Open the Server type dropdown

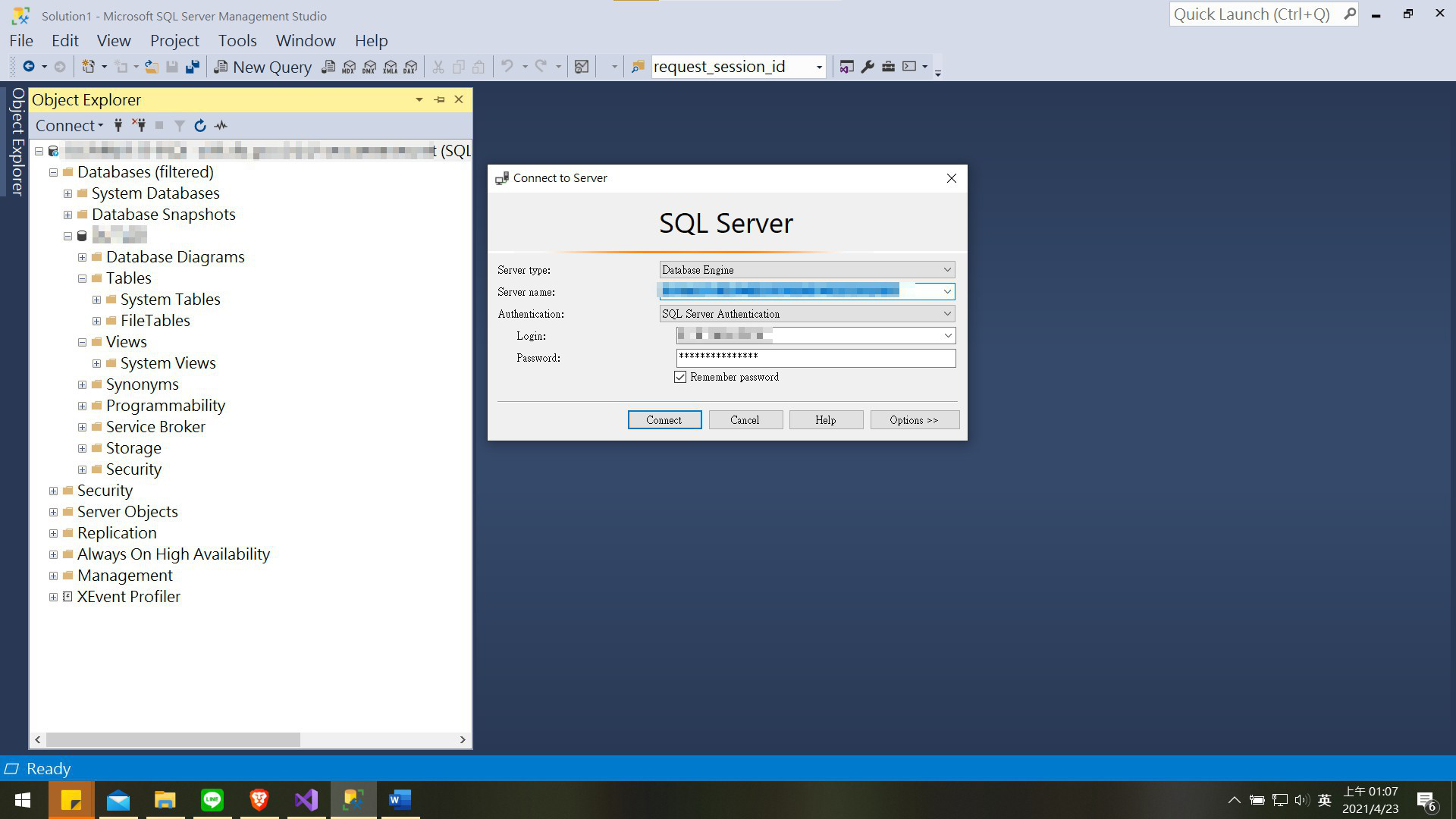[946, 269]
